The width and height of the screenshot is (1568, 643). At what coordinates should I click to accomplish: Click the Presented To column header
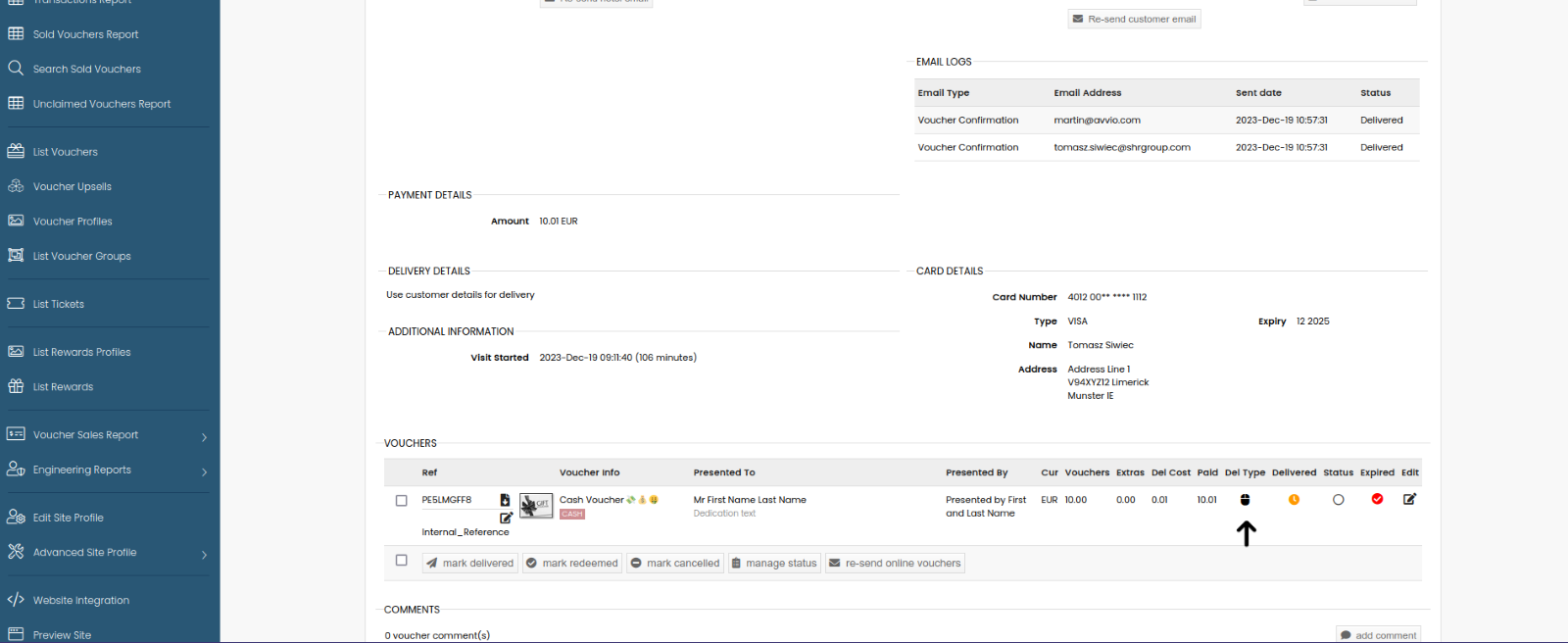coord(724,472)
